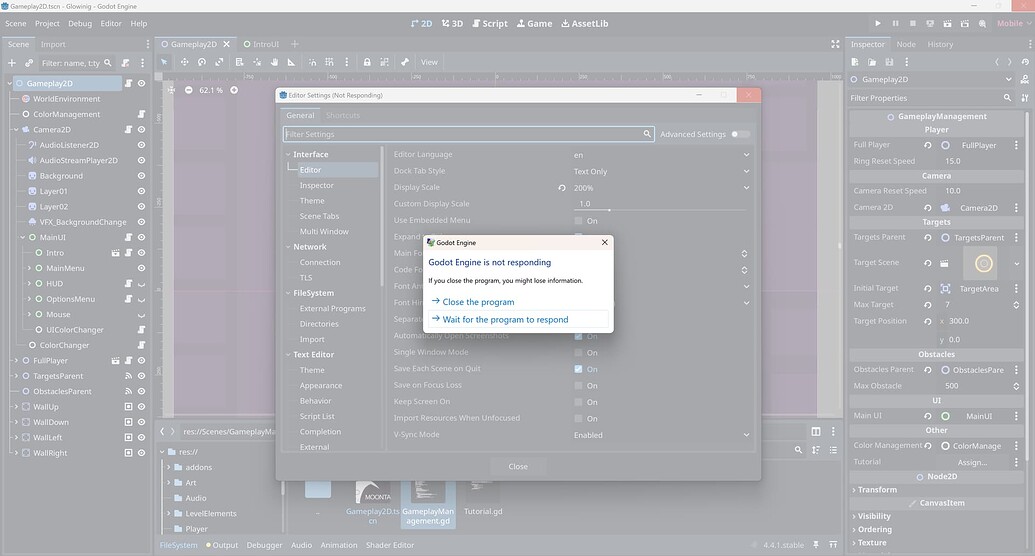Run the project with play button
The image size is (1035, 556).
(x=878, y=23)
